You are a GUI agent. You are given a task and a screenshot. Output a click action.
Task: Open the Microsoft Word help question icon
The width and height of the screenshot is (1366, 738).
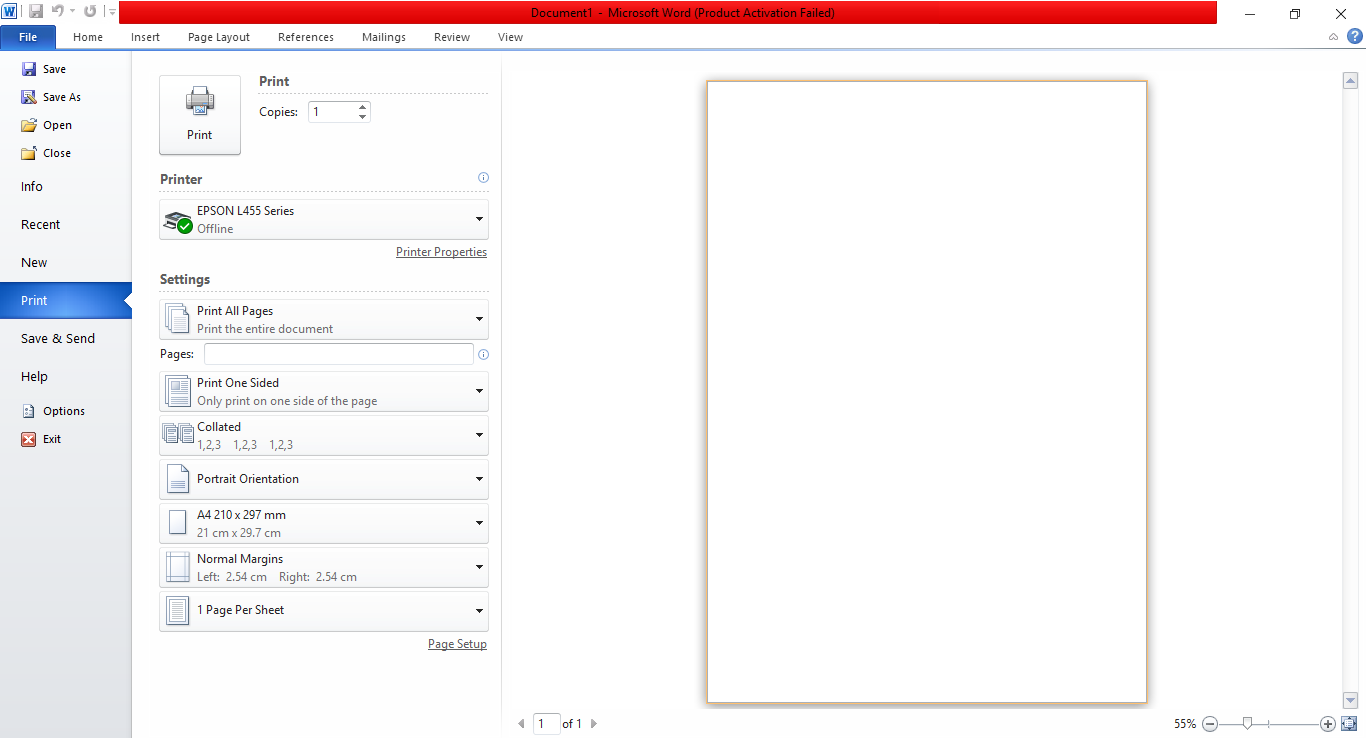(x=1355, y=36)
